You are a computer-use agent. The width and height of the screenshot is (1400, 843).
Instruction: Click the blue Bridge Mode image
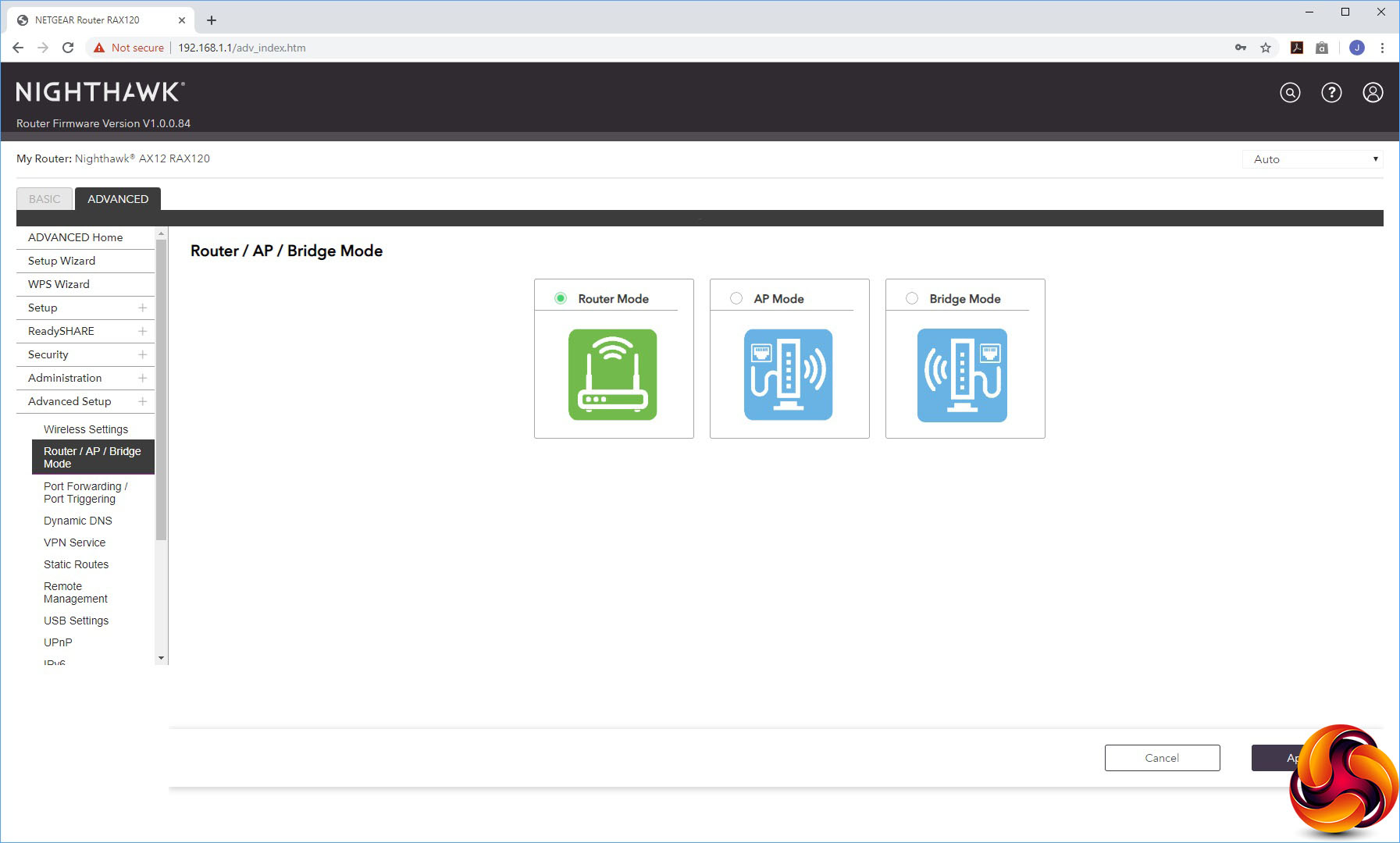pyautogui.click(x=962, y=375)
